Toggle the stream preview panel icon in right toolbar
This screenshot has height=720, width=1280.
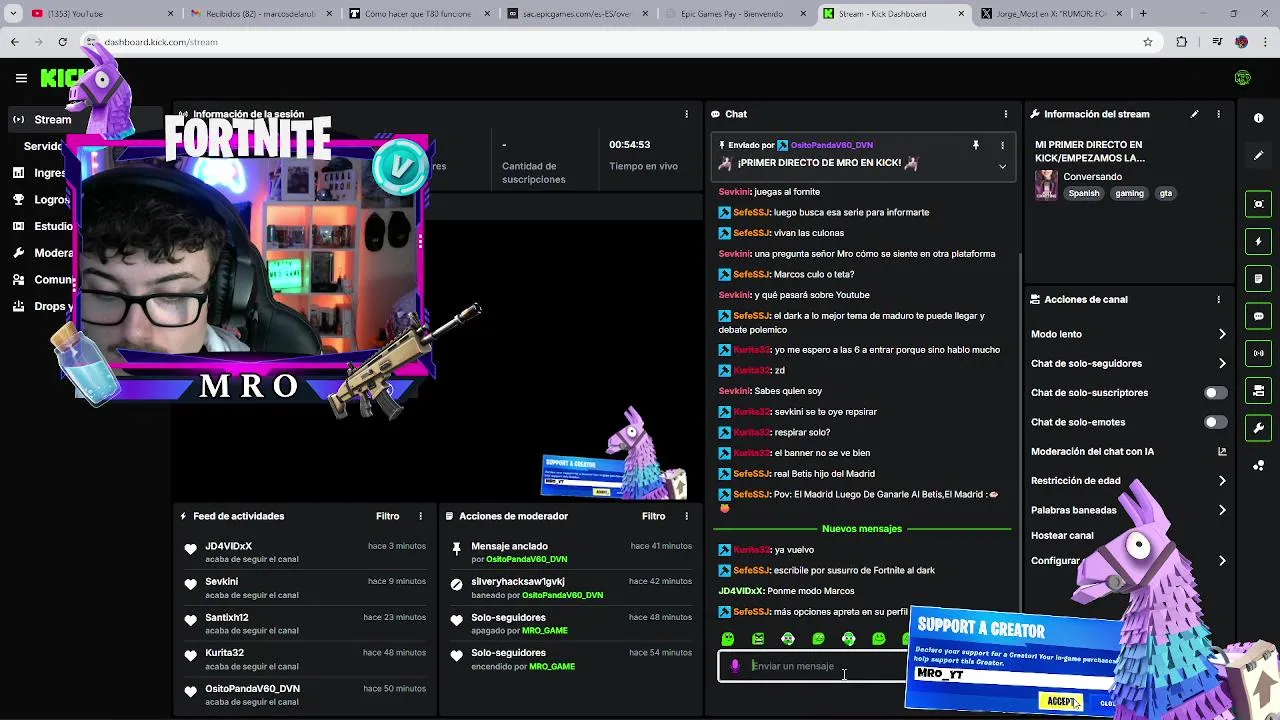[x=1258, y=204]
